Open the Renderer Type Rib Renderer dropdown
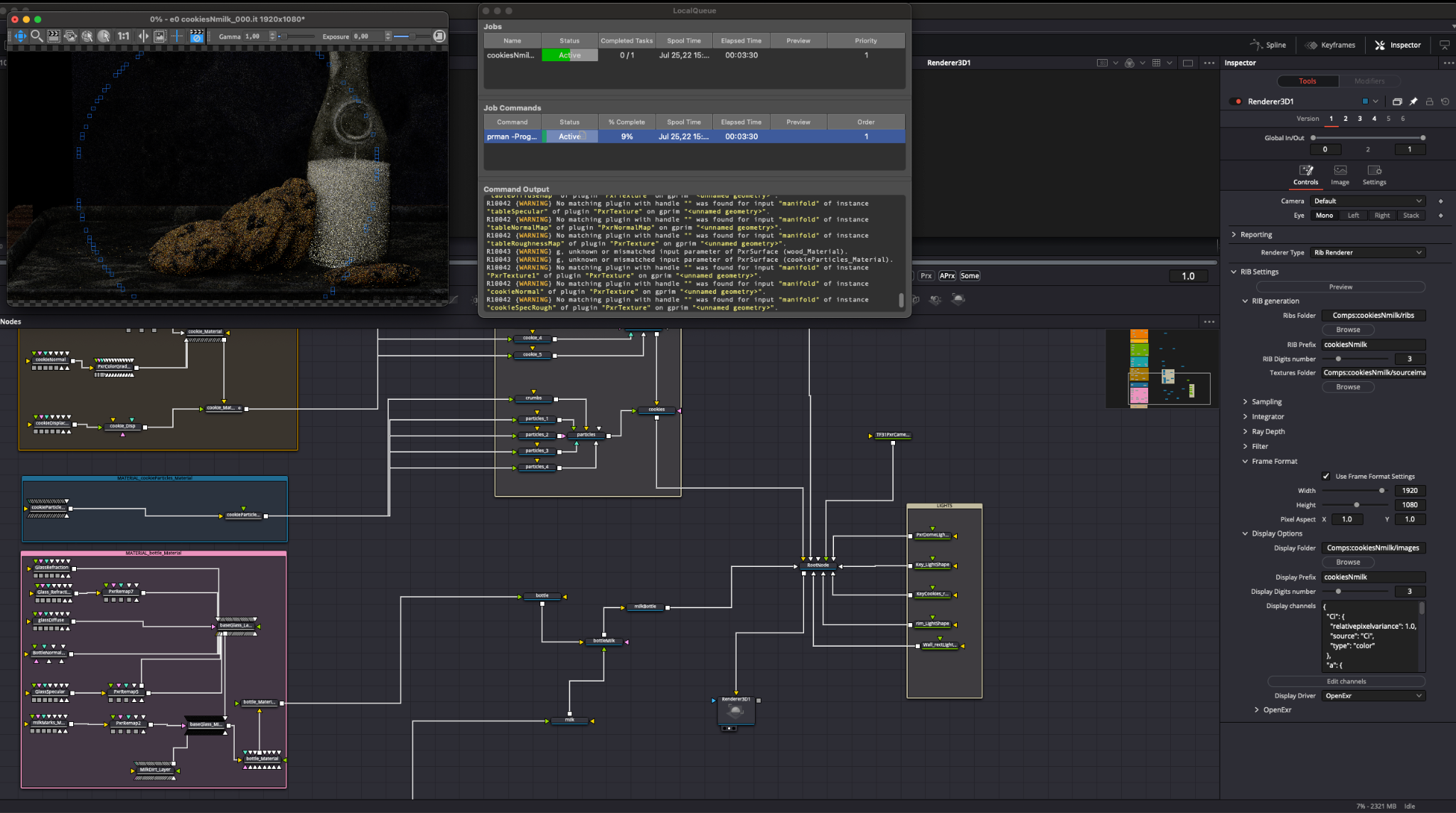 [x=1369, y=253]
